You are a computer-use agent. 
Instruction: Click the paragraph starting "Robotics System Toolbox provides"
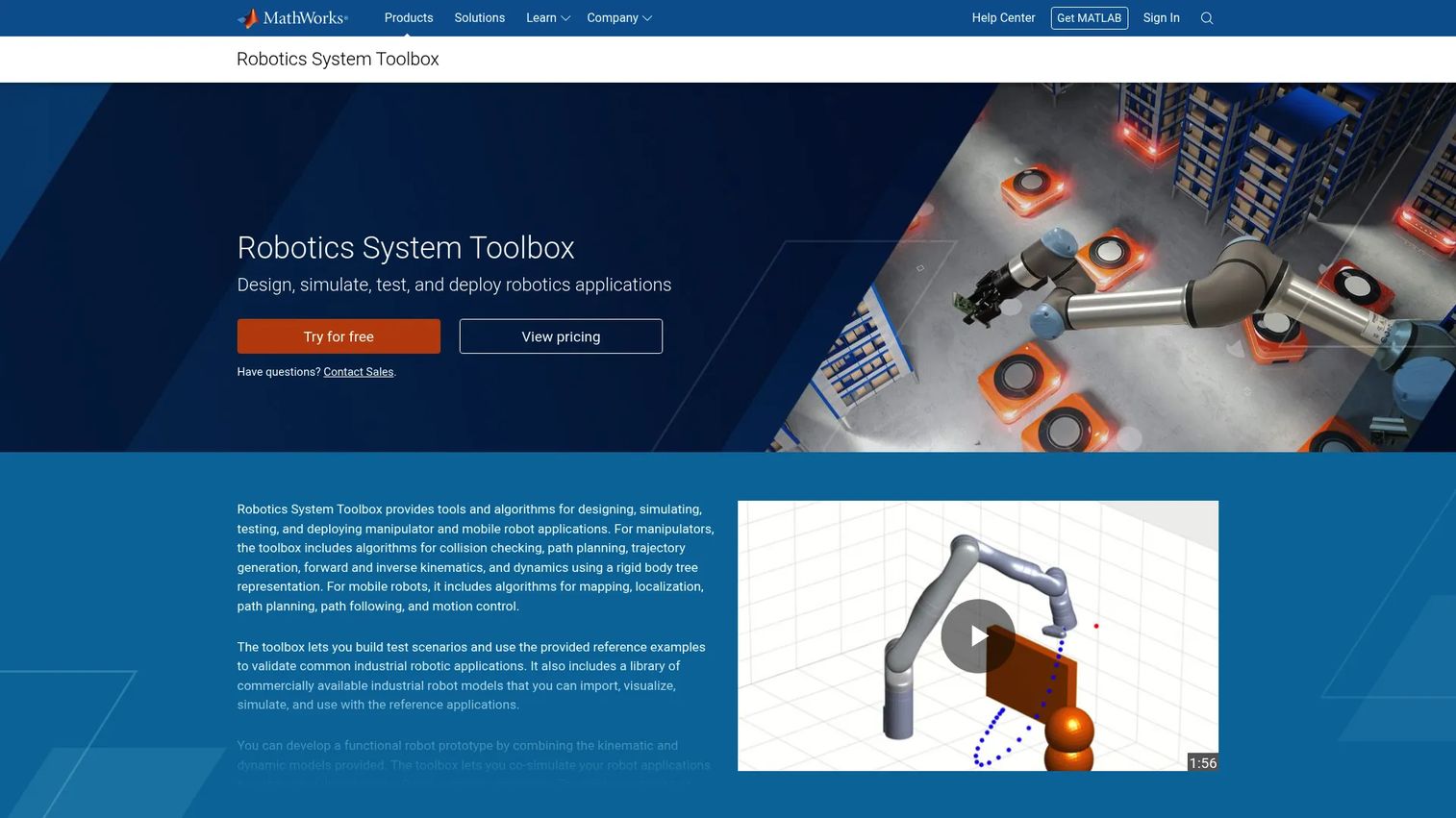476,558
